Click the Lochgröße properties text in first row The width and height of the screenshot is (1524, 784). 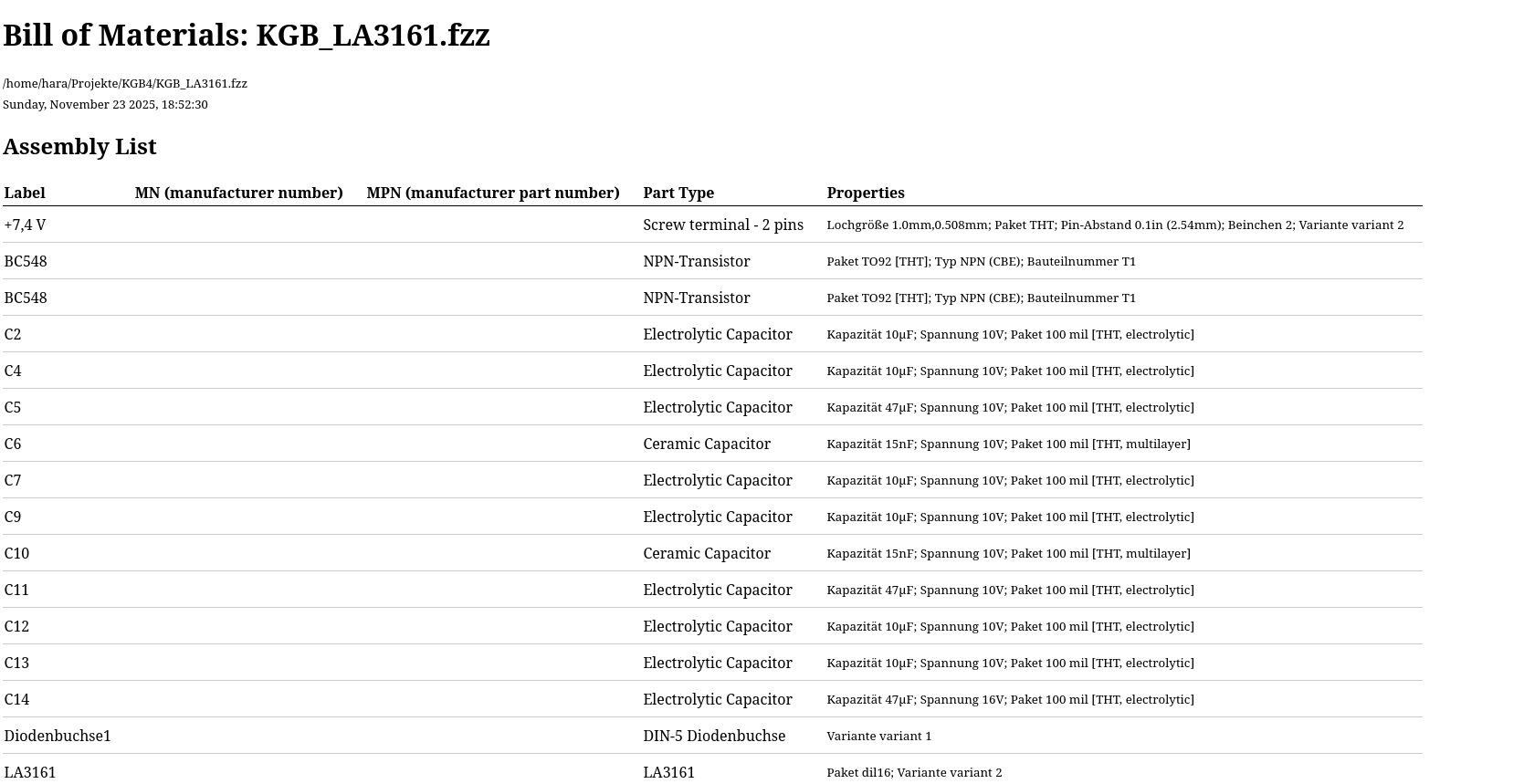pos(1114,225)
